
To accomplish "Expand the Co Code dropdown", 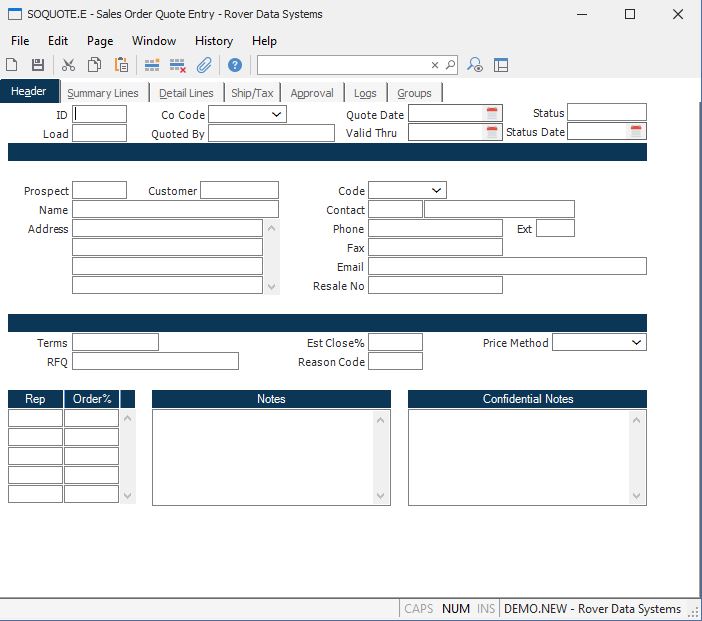I will [276, 114].
